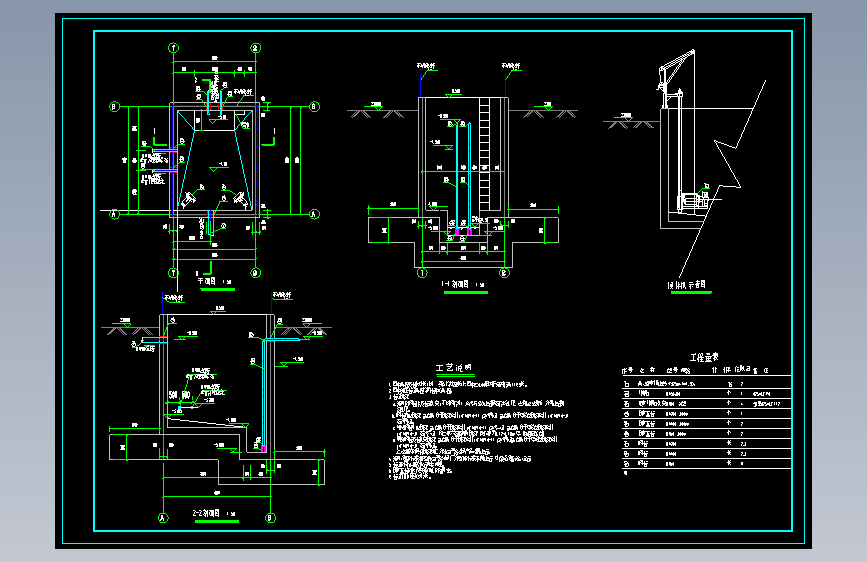Click axis bubble 1 below the 1-1 section
The image size is (867, 562).
tap(422, 273)
